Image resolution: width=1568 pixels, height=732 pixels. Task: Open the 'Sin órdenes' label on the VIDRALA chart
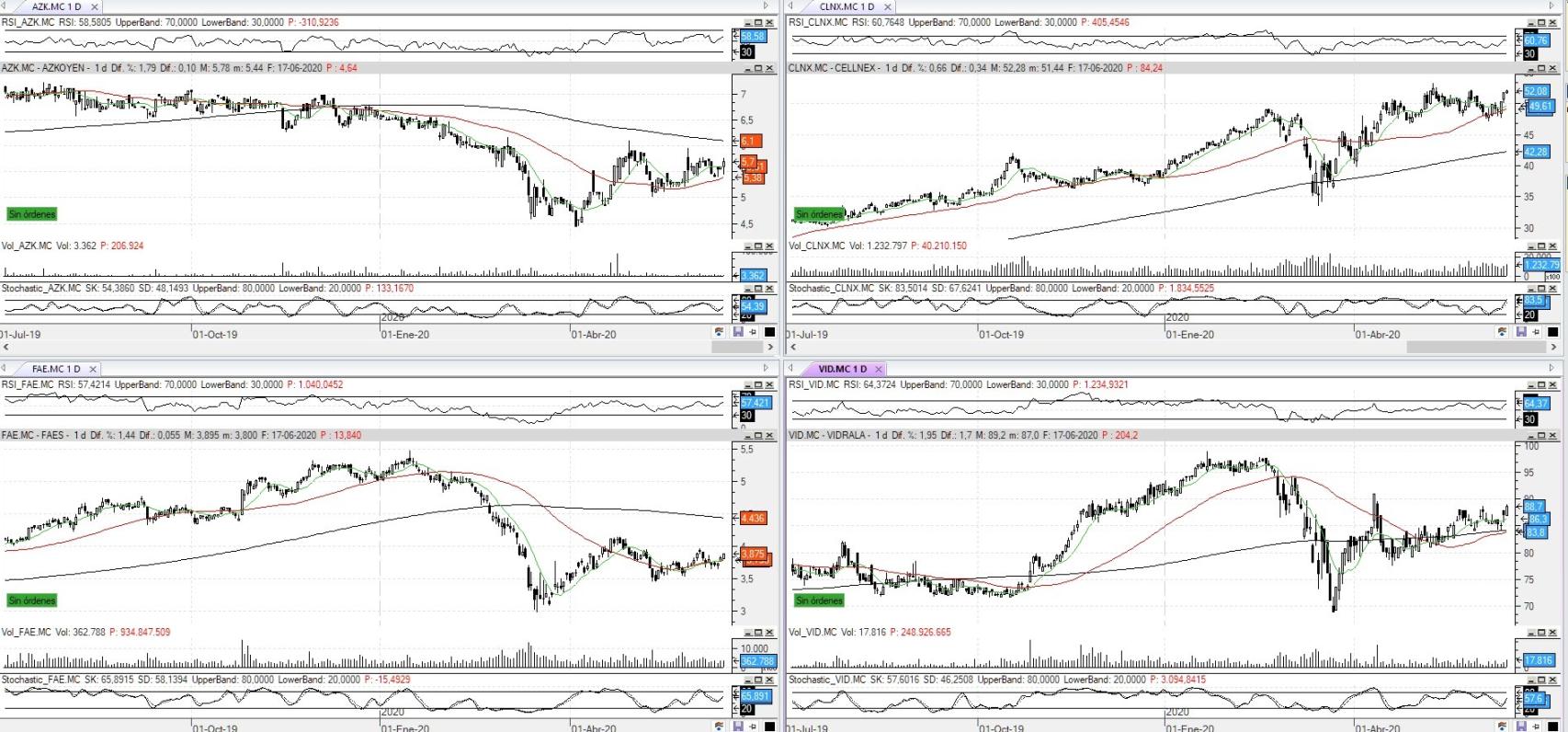pos(819,600)
